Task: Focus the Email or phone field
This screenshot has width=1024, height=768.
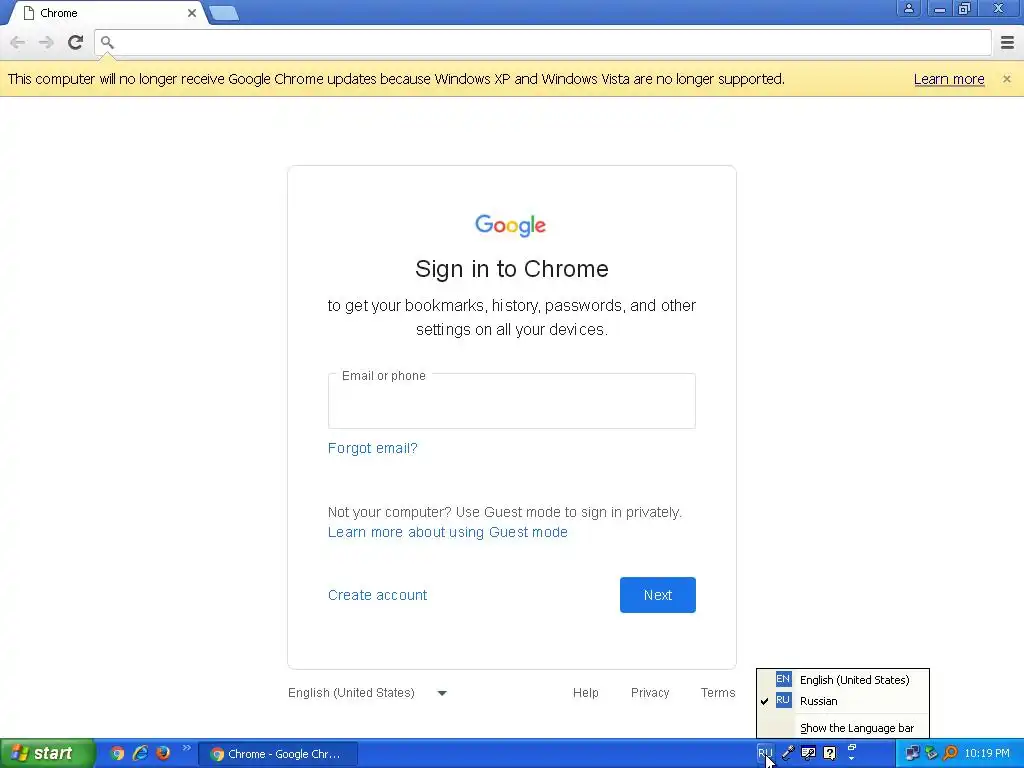Action: [x=511, y=401]
